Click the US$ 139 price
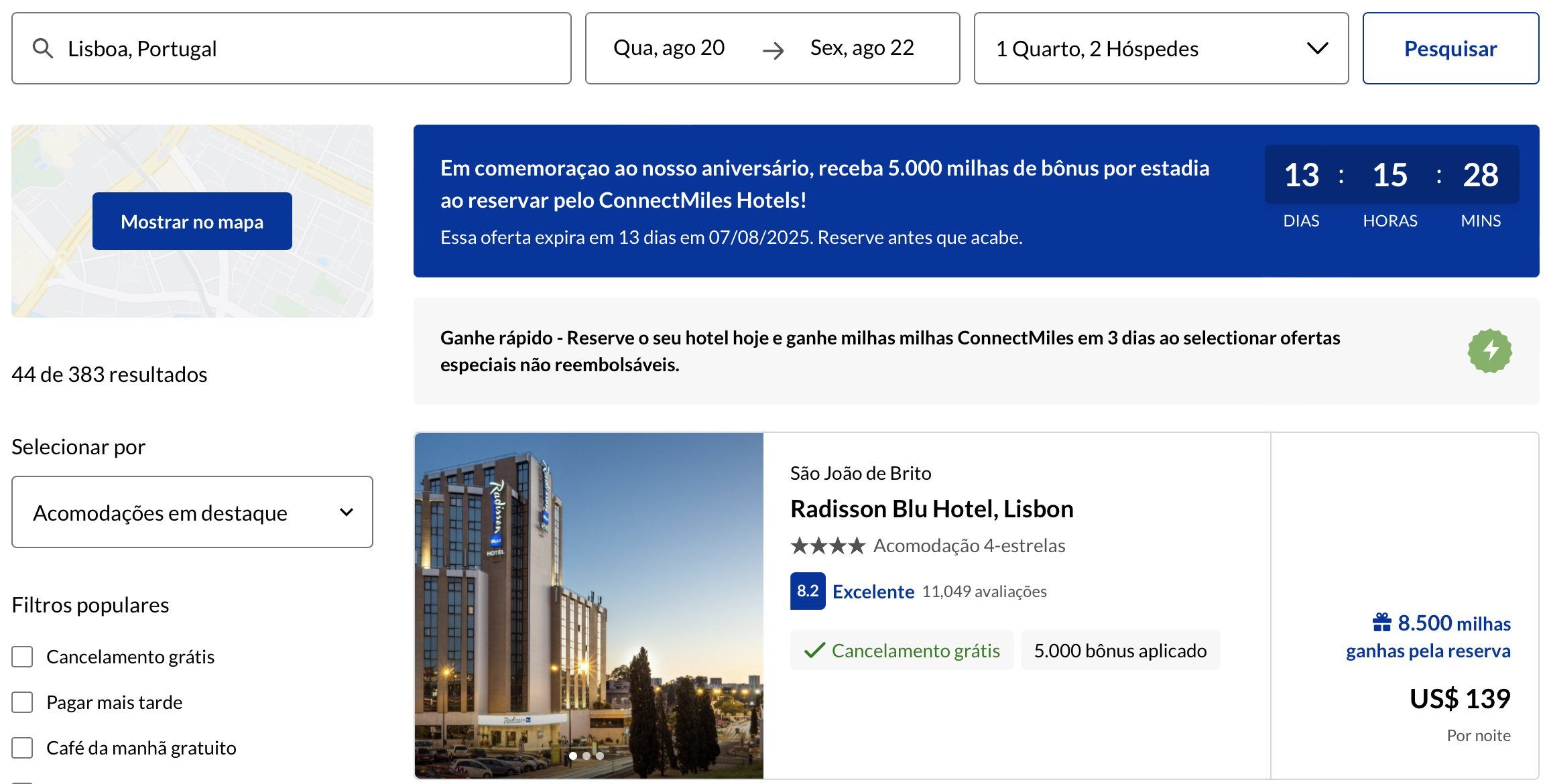 point(1460,699)
